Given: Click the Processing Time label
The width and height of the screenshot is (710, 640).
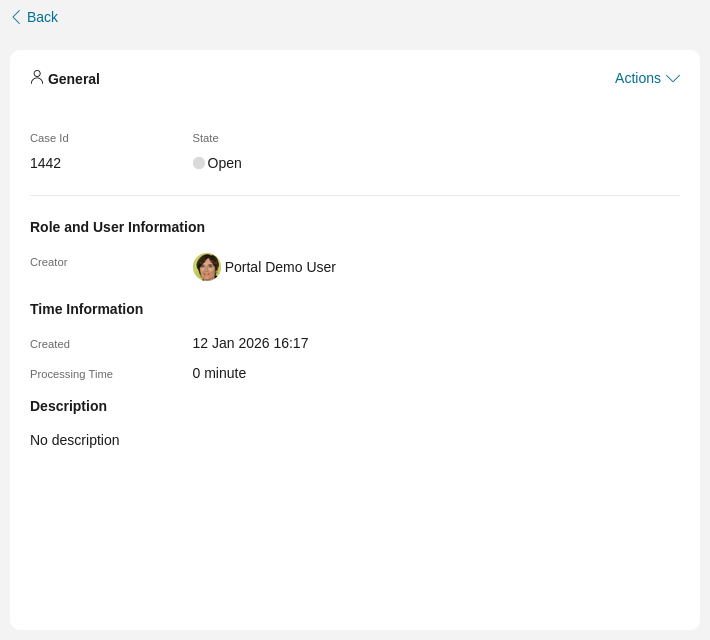Looking at the screenshot, I should (x=71, y=374).
